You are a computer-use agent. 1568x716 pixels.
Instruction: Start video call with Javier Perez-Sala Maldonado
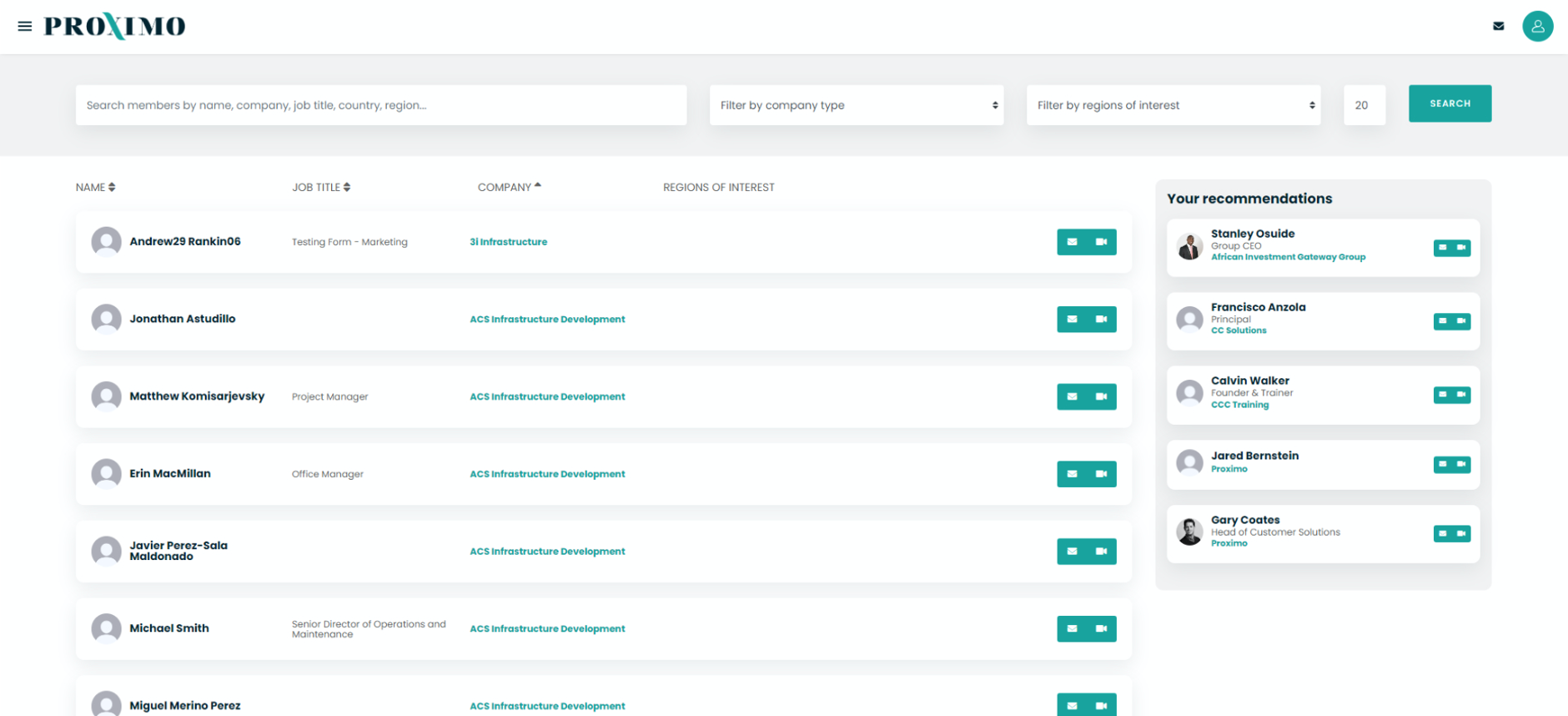(1102, 551)
